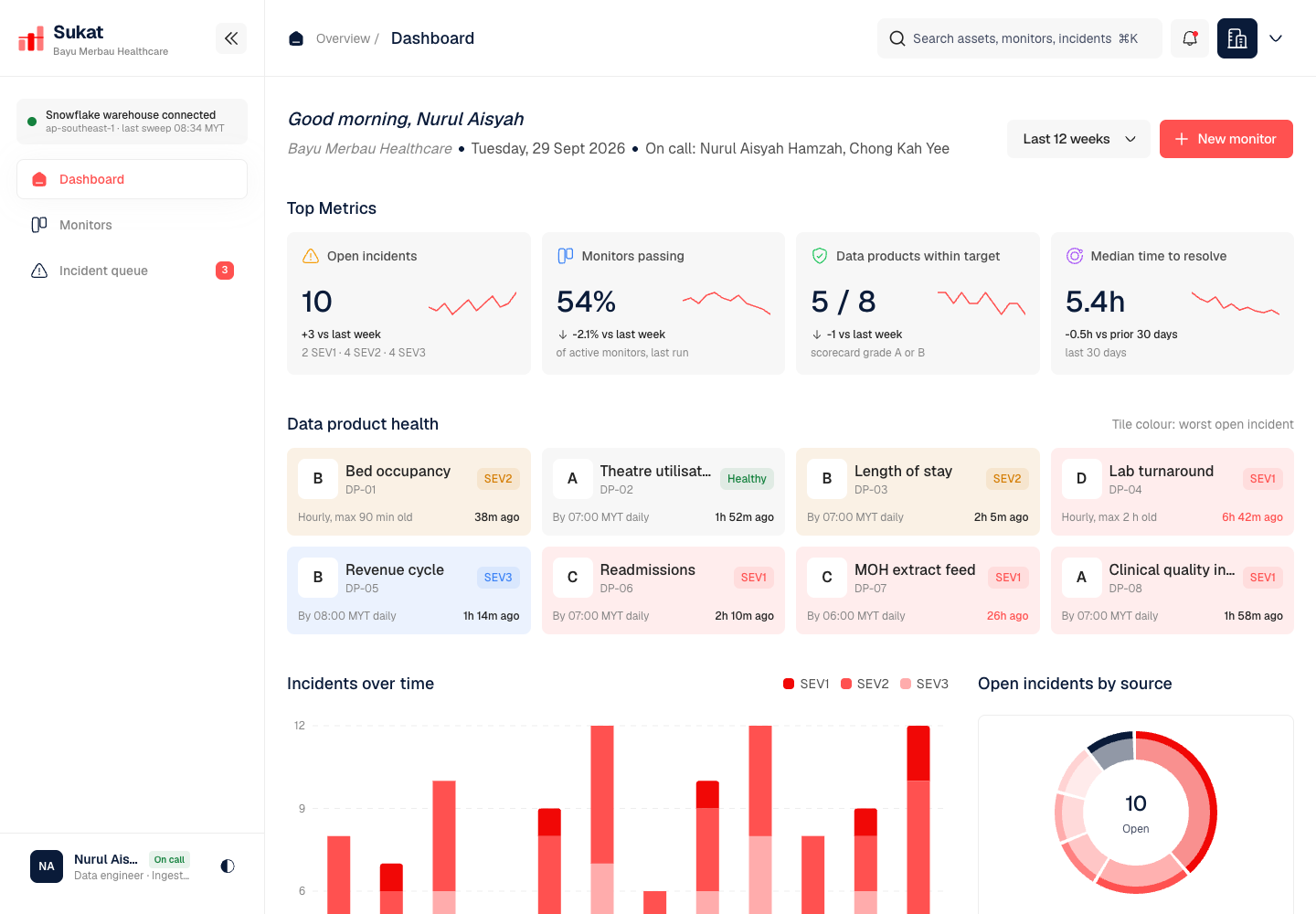This screenshot has height=914, width=1316.
Task: Click SEV3 tag on Revenue cycle
Action: 498,578
